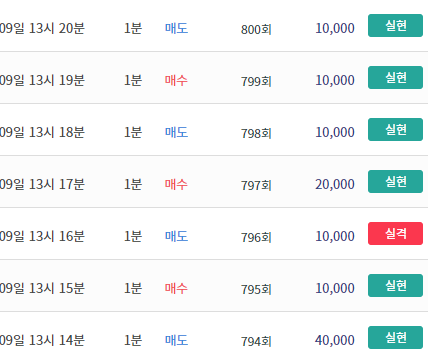Viewport: 437px width, 360px height.
Task: Select the red 매수 label at 13시 15분
Action: 176,288
